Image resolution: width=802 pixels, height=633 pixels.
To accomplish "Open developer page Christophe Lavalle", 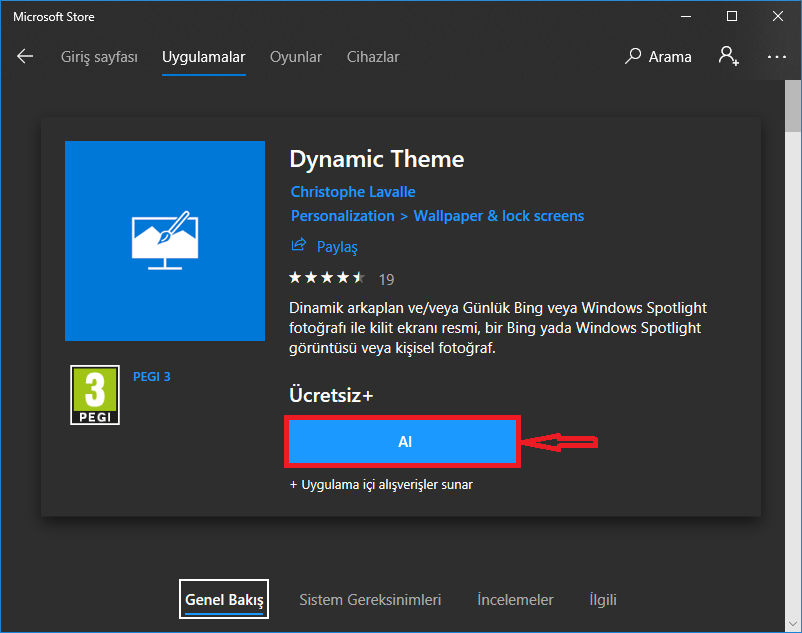I will [353, 191].
